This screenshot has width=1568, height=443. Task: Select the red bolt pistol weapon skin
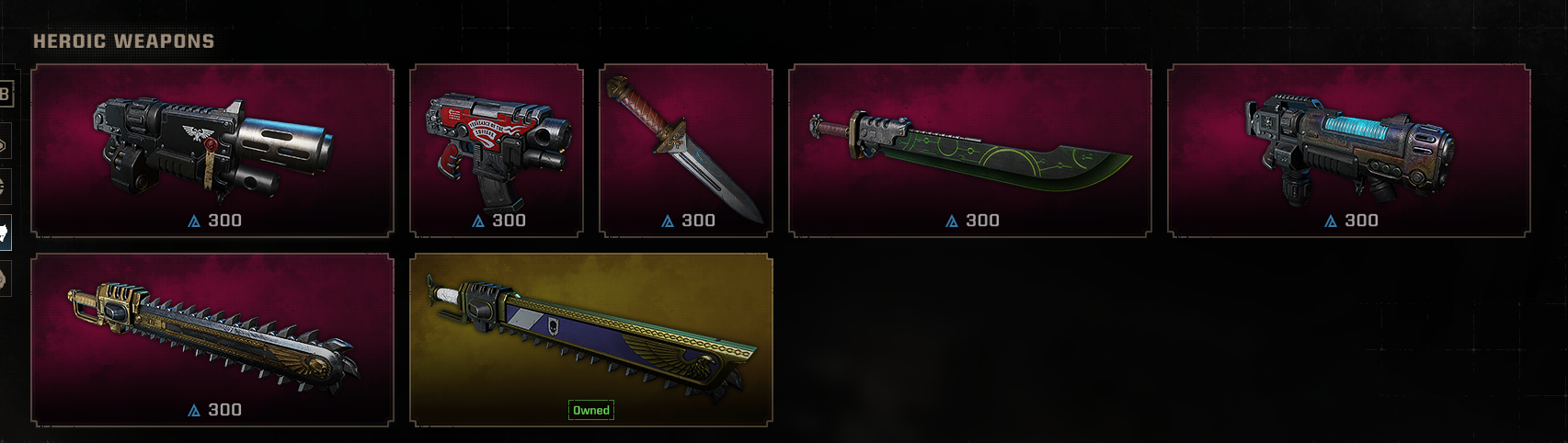497,151
